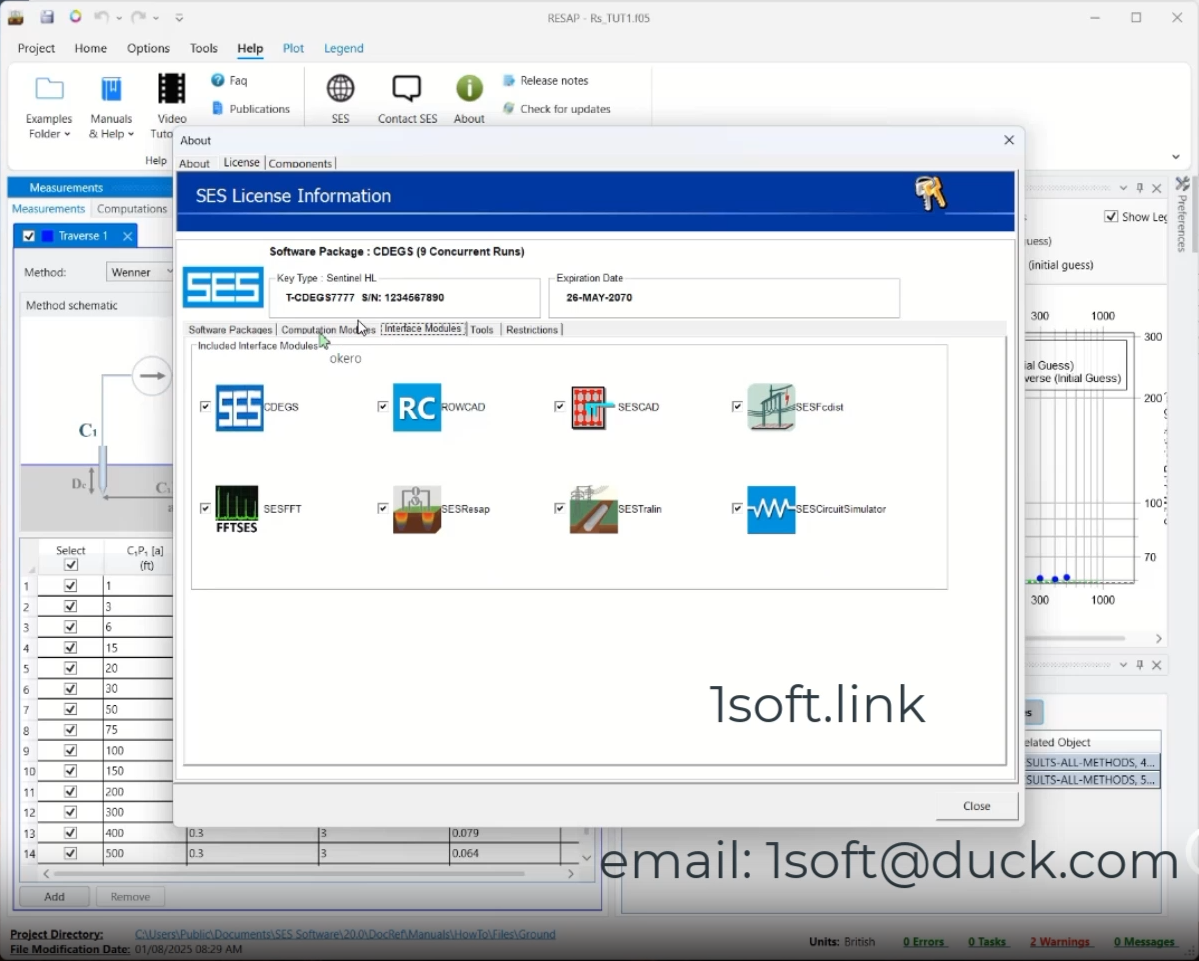This screenshot has height=961, width=1199.
Task: Open Video Tutorials film icon
Action: [x=171, y=89]
